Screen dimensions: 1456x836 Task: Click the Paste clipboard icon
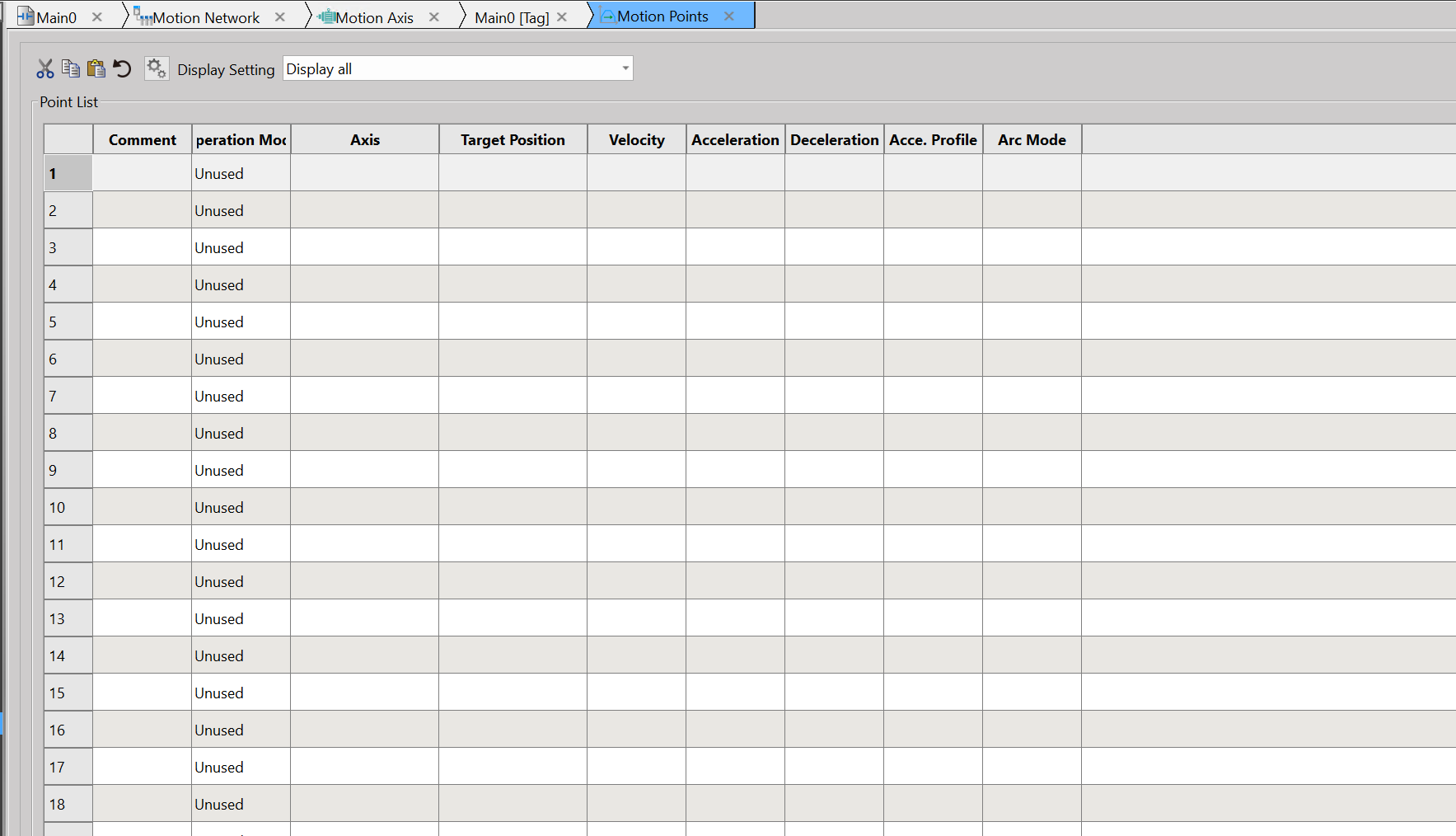pyautogui.click(x=96, y=68)
